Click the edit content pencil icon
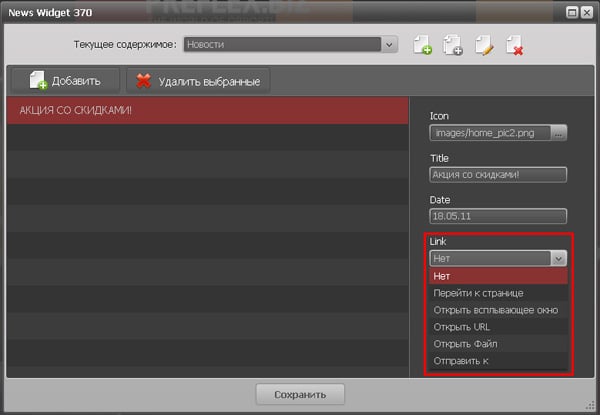This screenshot has width=600, height=415. [484, 45]
